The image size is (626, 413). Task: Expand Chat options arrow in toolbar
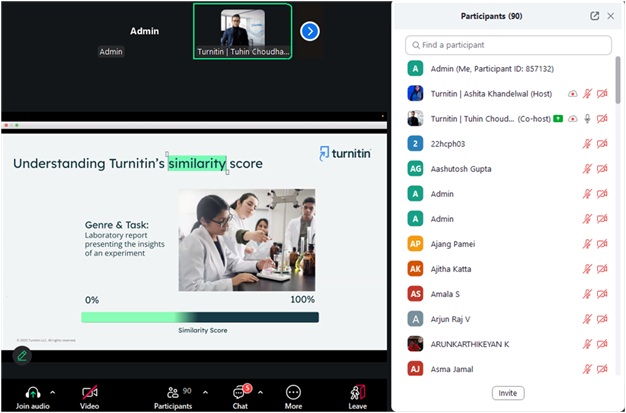point(260,393)
